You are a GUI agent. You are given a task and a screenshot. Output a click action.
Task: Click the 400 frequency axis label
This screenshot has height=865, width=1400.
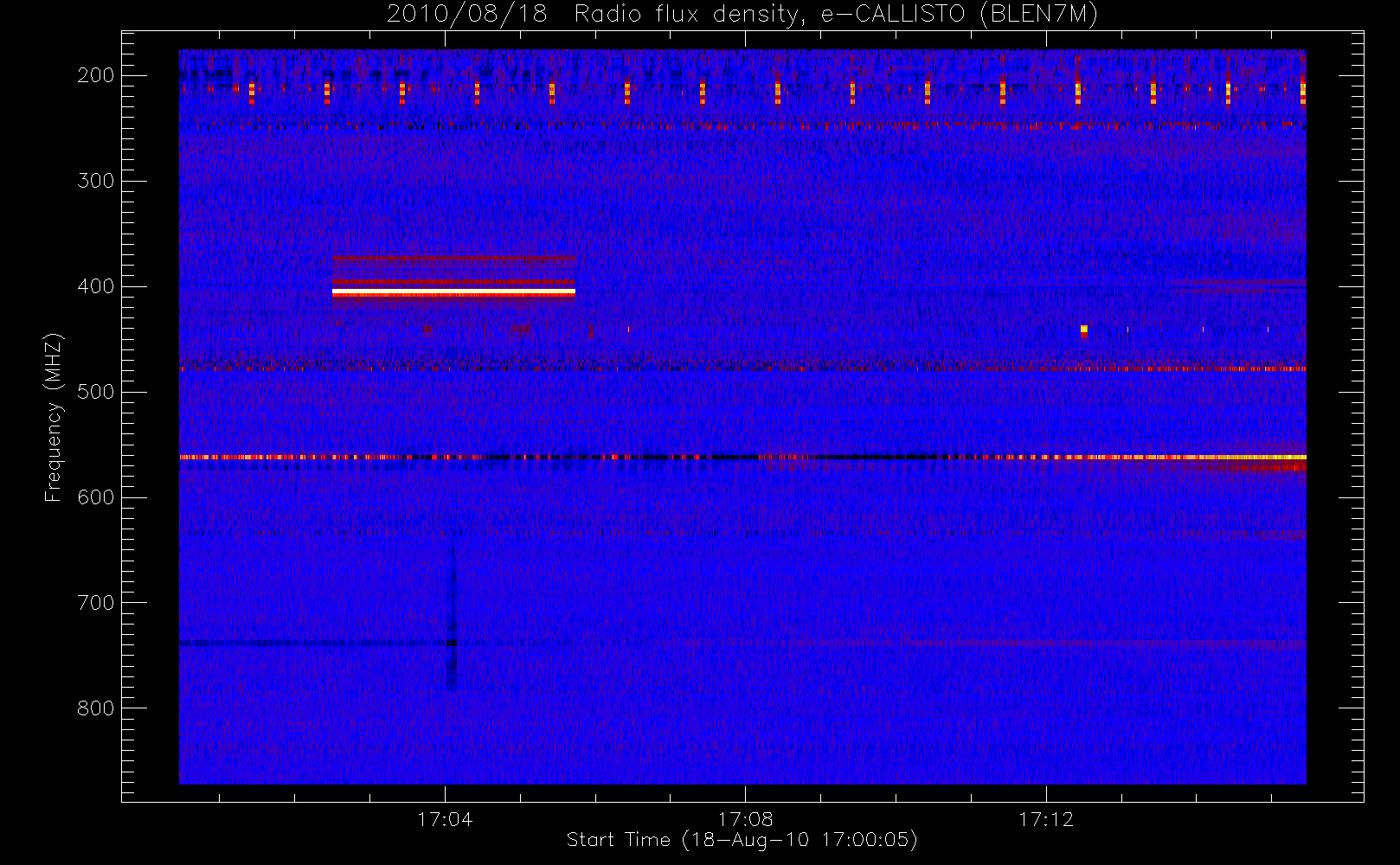[95, 286]
